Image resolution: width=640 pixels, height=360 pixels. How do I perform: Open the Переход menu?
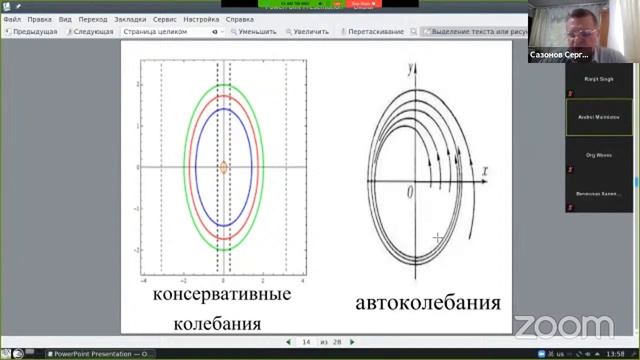point(93,19)
